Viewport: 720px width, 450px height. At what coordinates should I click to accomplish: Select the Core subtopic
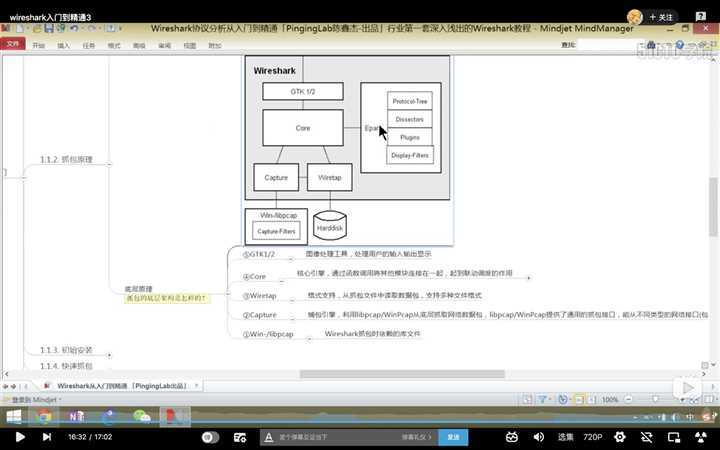tap(254, 276)
